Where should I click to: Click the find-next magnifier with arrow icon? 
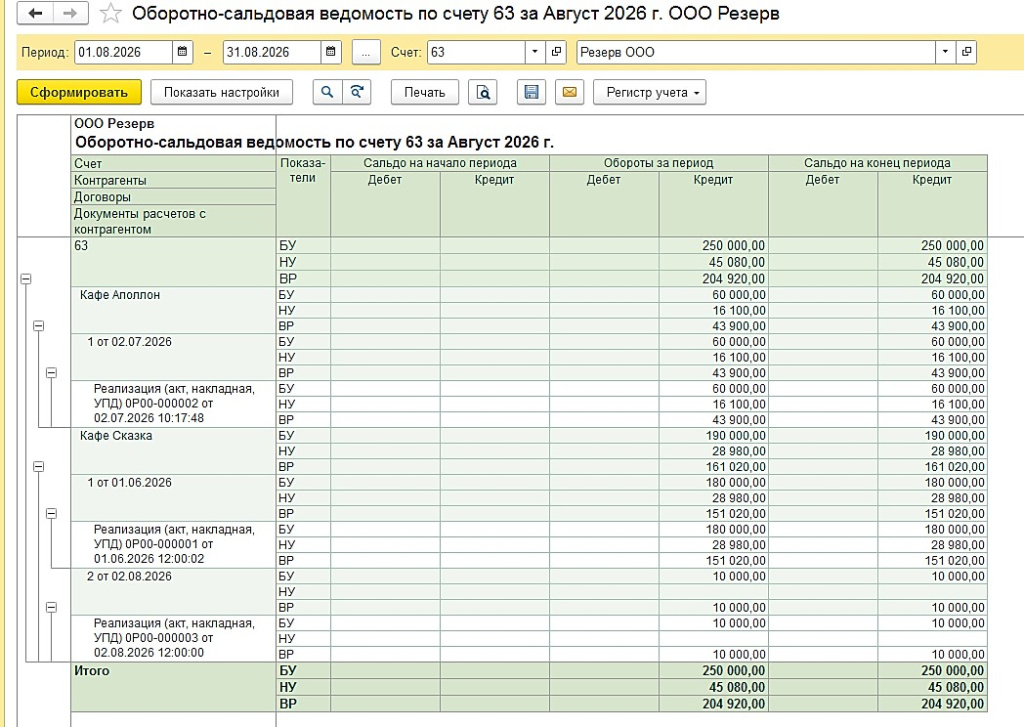point(357,92)
